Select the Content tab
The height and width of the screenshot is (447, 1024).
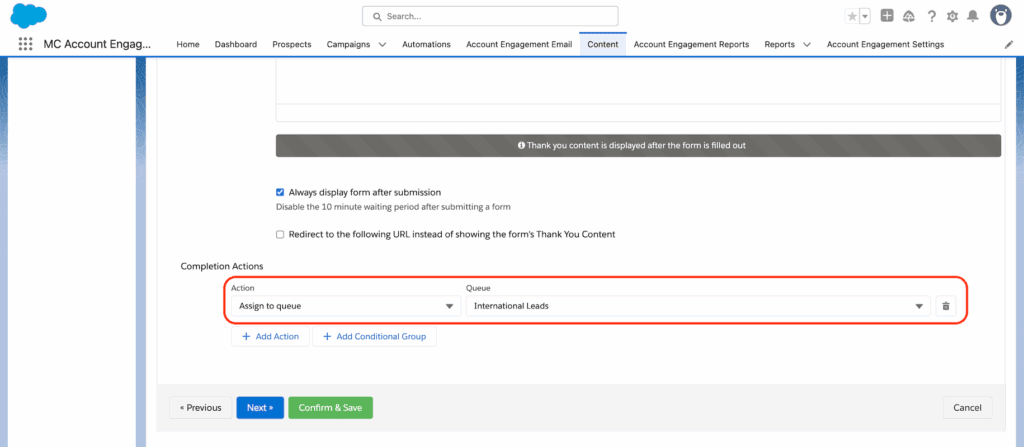point(603,44)
